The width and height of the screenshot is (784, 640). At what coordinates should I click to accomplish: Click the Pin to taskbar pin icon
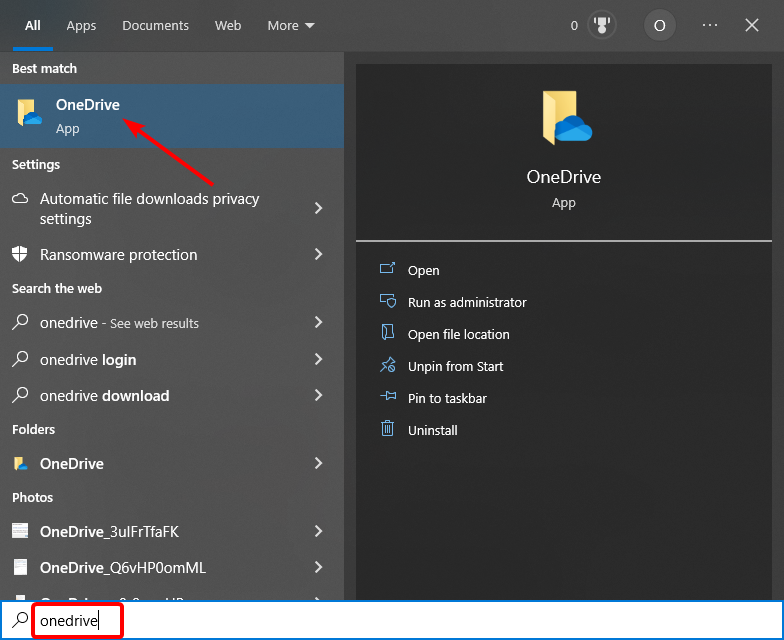point(388,398)
